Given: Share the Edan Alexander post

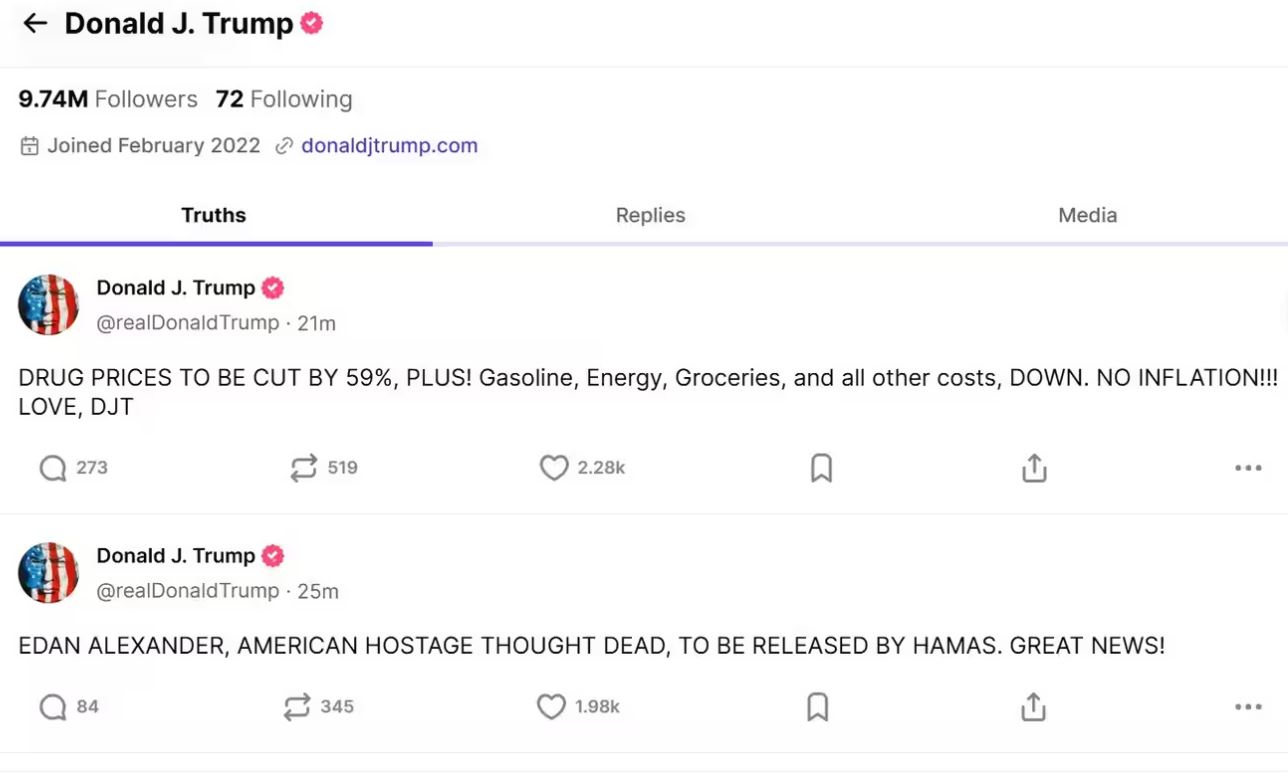Looking at the screenshot, I should click(1032, 707).
